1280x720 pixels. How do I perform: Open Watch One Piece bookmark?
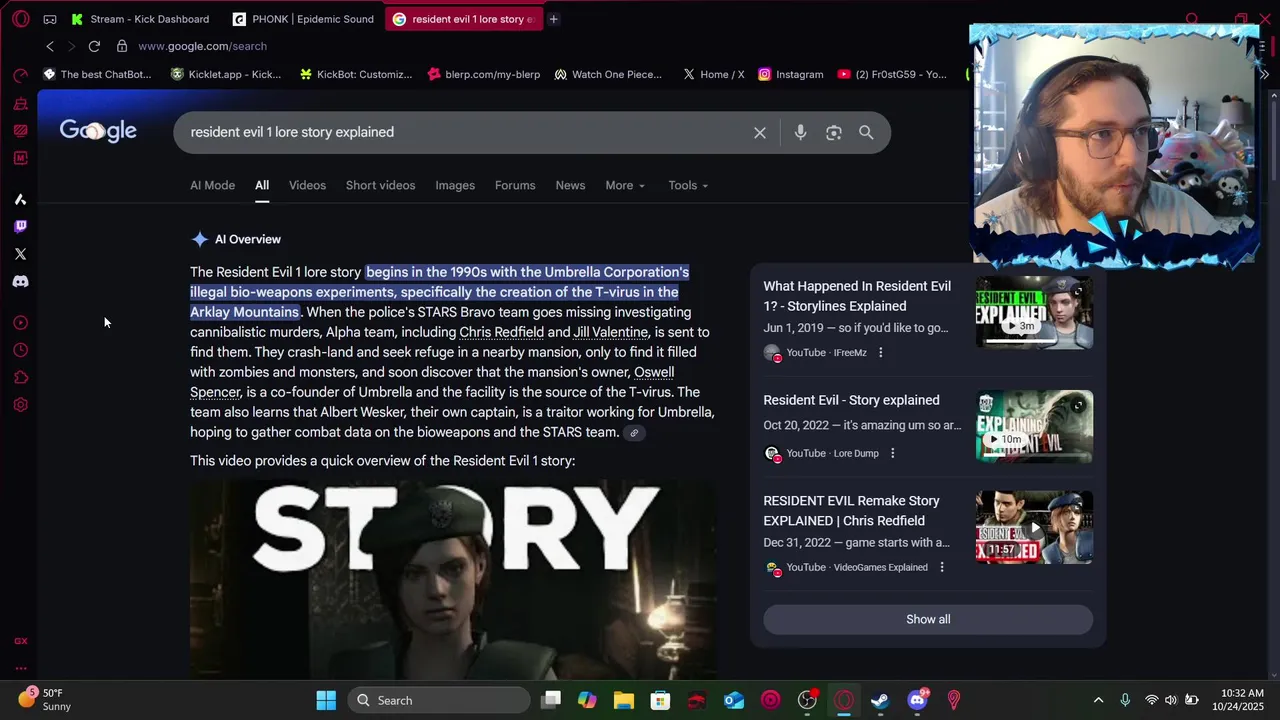pyautogui.click(x=608, y=74)
